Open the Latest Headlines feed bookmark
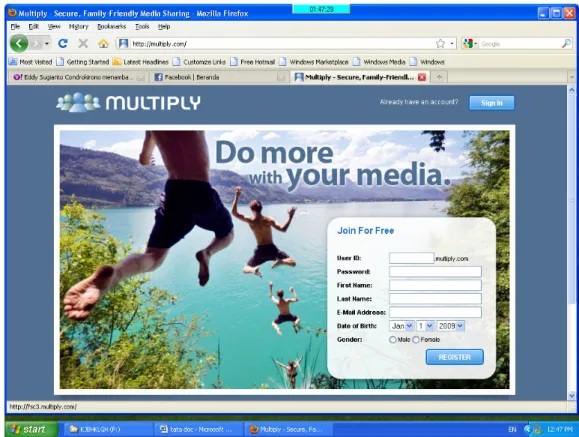The image size is (579, 437). (141, 62)
